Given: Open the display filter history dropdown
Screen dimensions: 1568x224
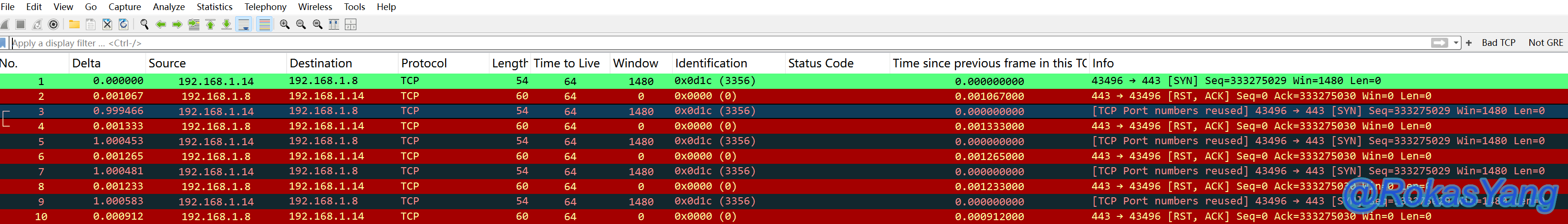Looking at the screenshot, I should pos(1456,43).
